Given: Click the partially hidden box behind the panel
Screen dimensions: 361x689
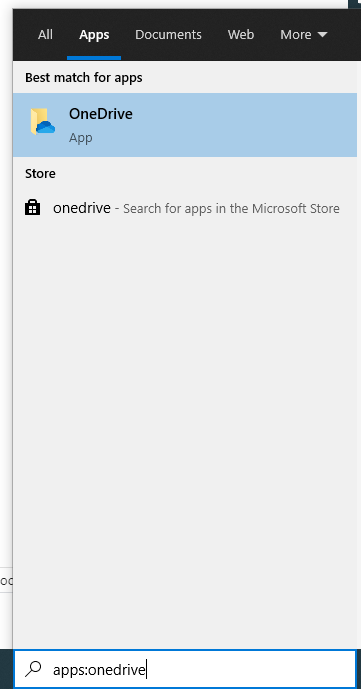Looking at the screenshot, I should (6, 580).
